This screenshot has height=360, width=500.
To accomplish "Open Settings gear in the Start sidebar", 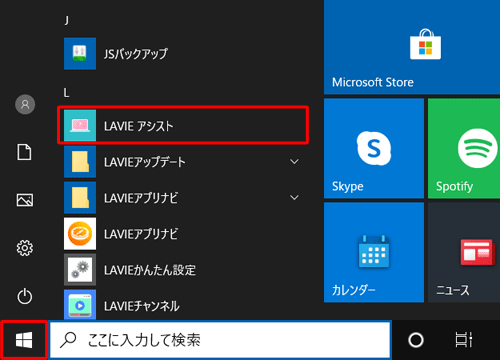I will click(x=25, y=248).
